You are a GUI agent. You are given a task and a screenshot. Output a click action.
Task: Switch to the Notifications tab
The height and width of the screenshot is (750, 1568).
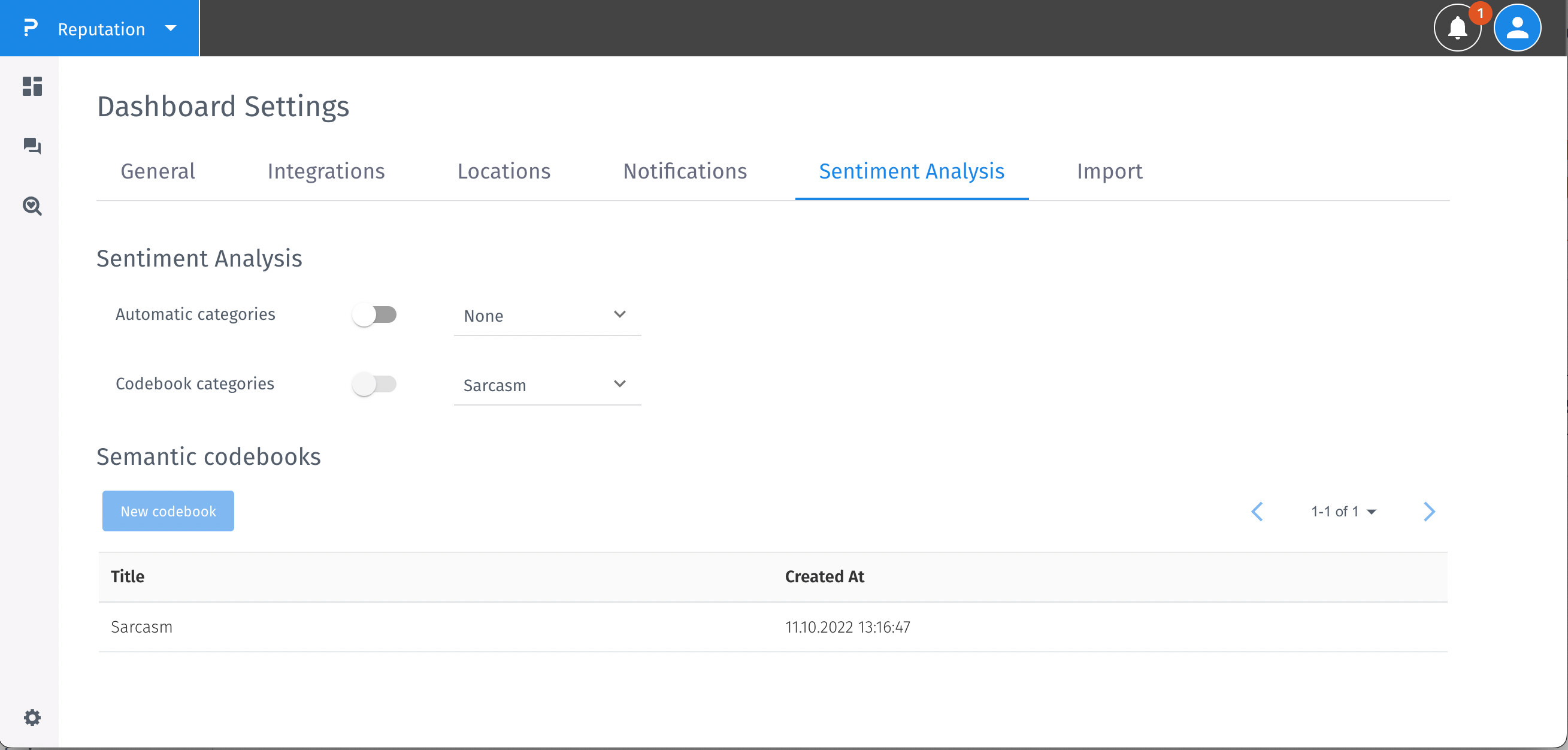tap(685, 171)
